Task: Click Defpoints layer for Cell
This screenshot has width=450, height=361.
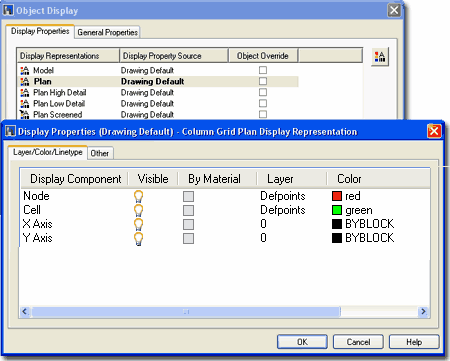Action: click(283, 210)
